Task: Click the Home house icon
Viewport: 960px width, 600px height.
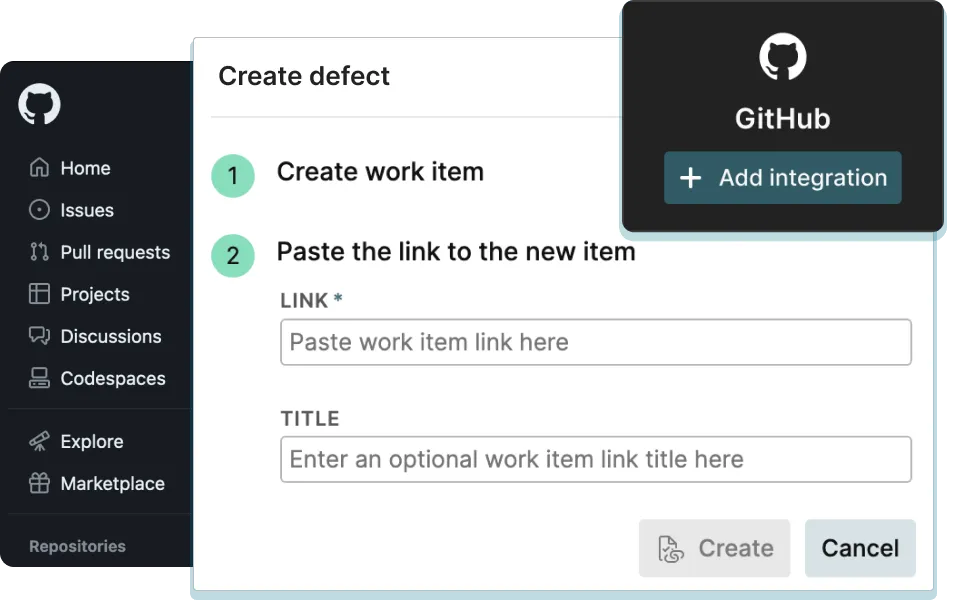Action: (39, 168)
